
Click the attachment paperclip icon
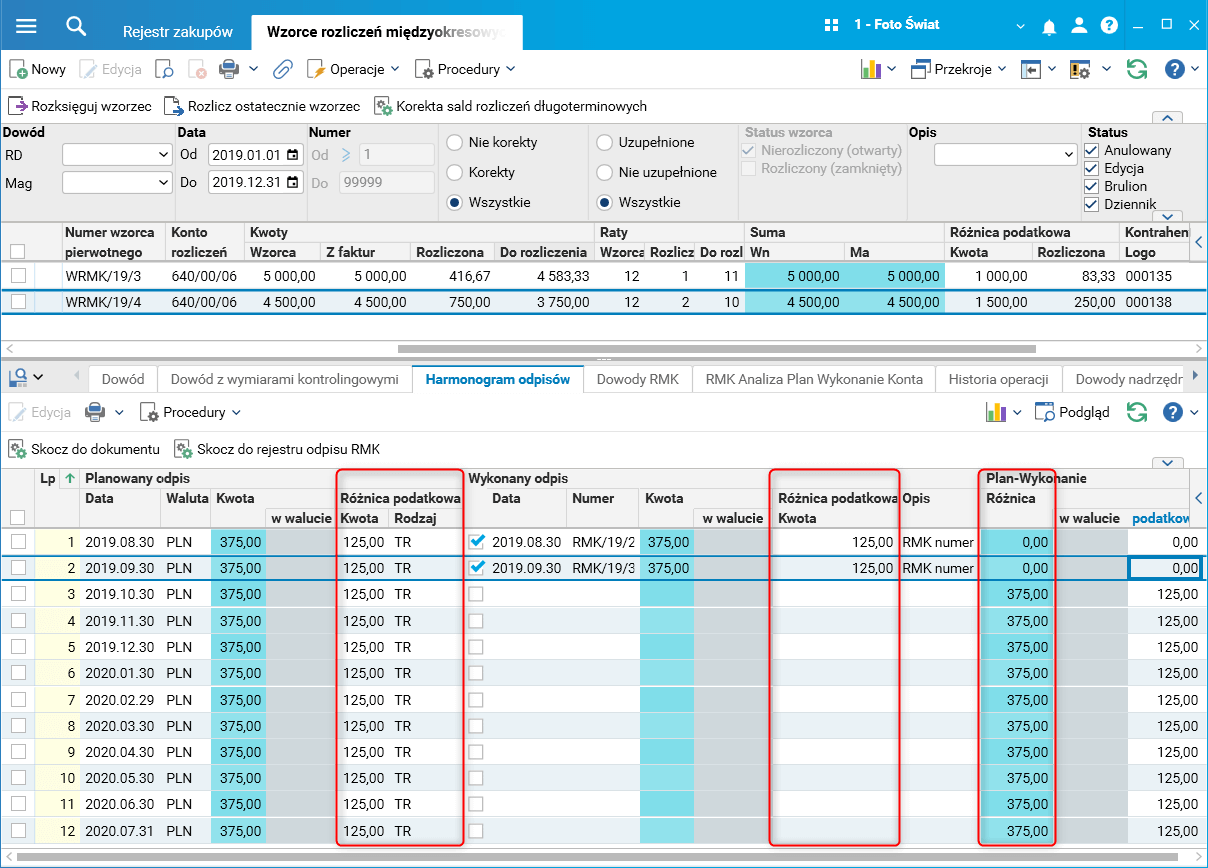(282, 69)
